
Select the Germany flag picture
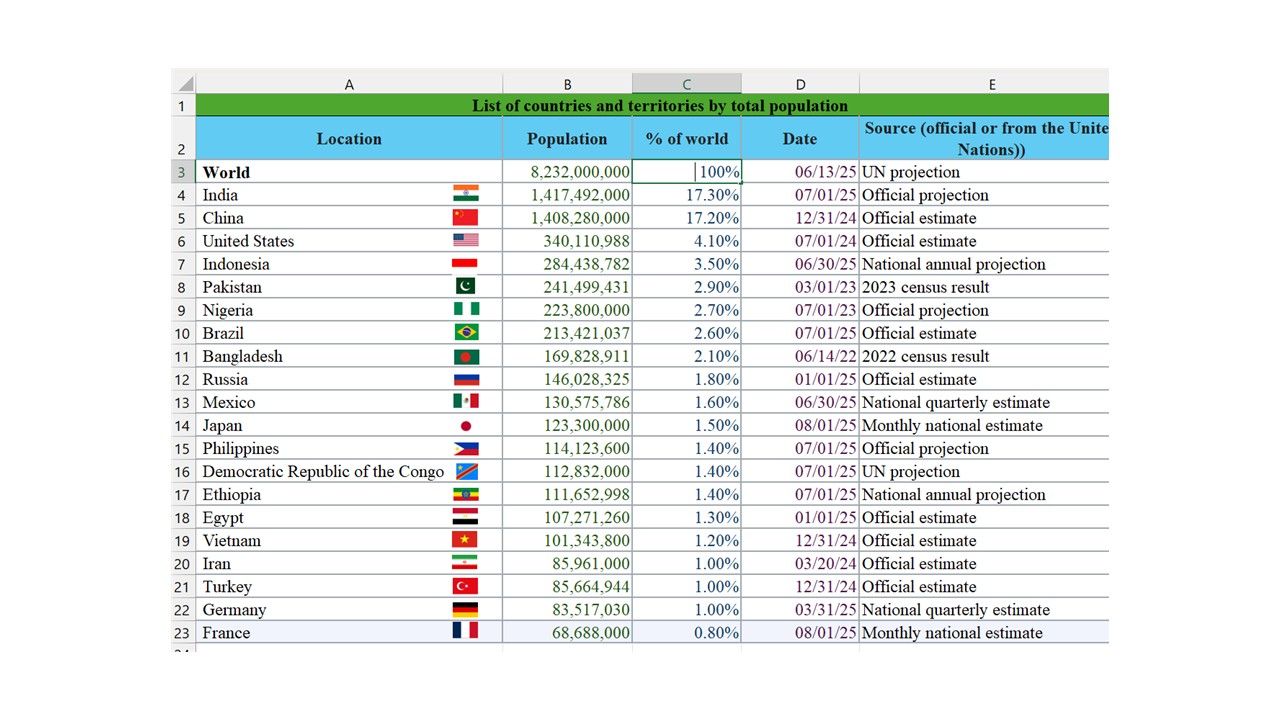(x=465, y=609)
